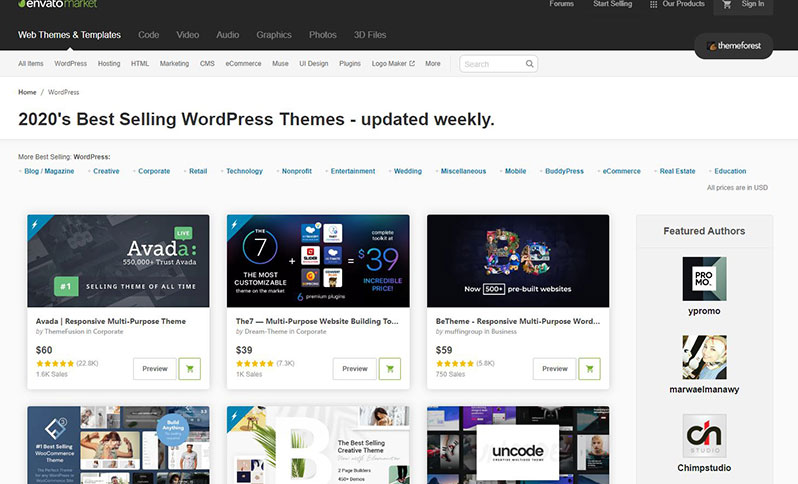Go to the Home breadcrumb
Image resolution: width=798 pixels, height=484 pixels.
(27, 92)
